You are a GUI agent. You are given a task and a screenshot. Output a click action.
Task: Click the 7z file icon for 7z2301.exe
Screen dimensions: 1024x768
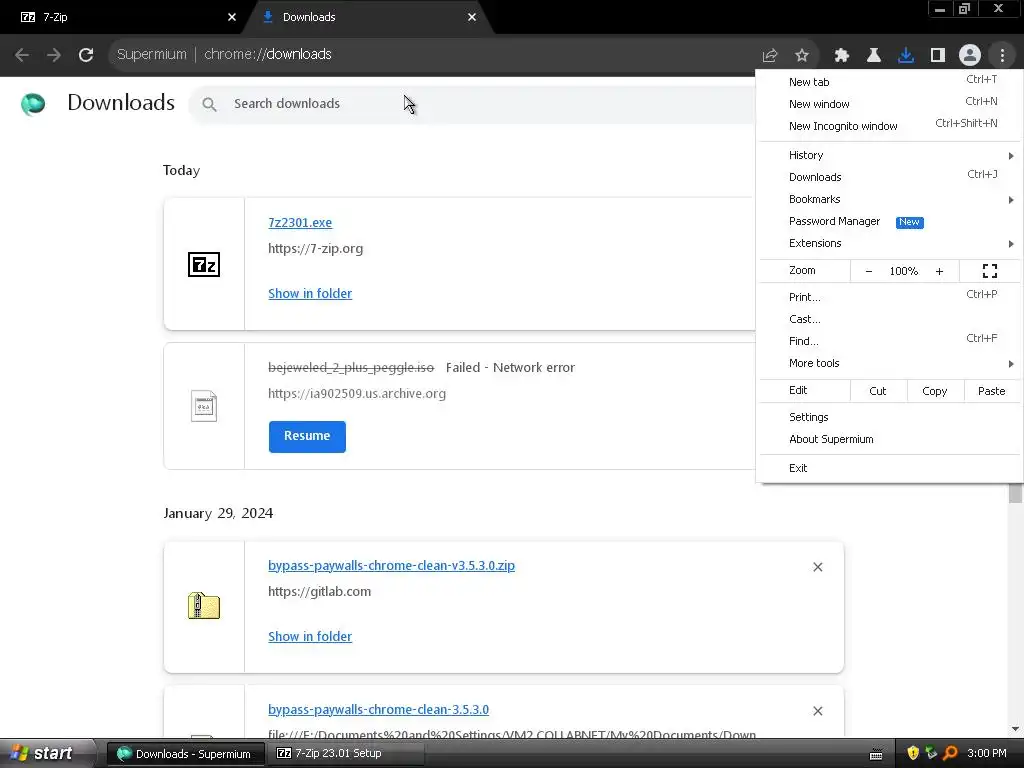click(x=204, y=264)
